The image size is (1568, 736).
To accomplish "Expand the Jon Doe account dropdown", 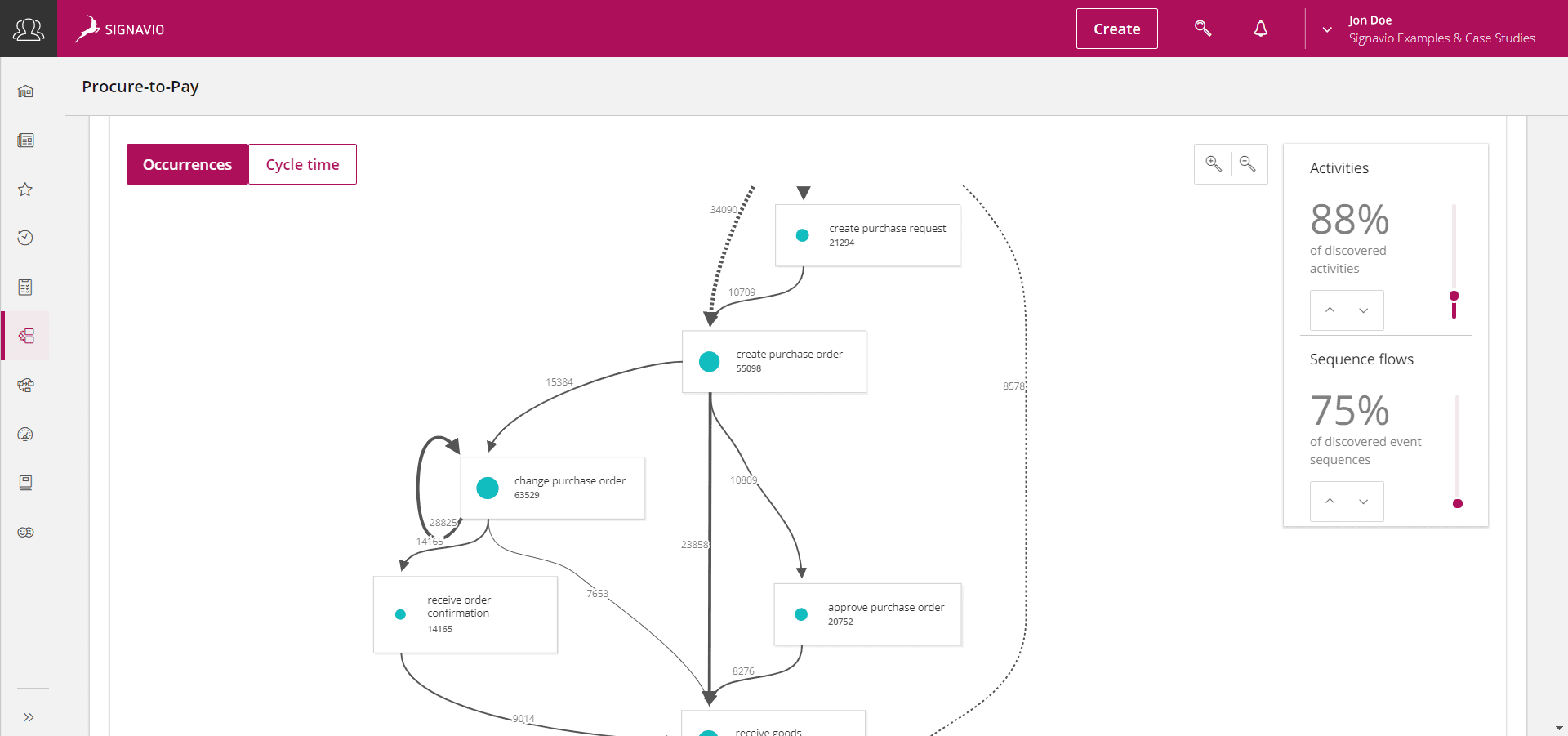I will pos(1327,29).
